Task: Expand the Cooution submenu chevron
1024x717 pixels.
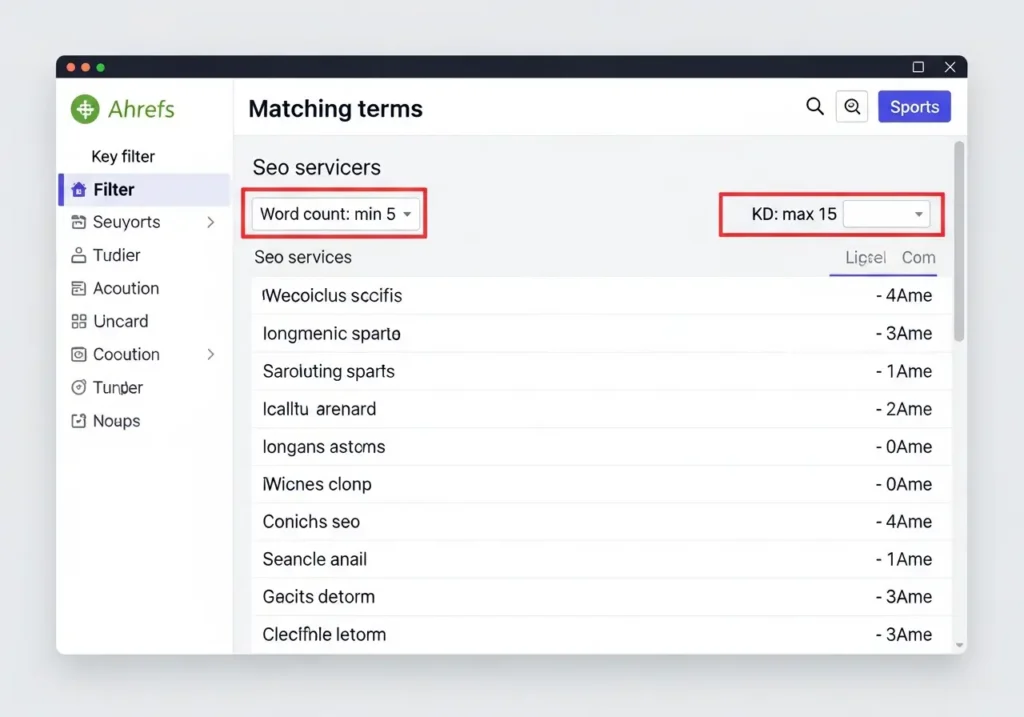Action: 210,354
